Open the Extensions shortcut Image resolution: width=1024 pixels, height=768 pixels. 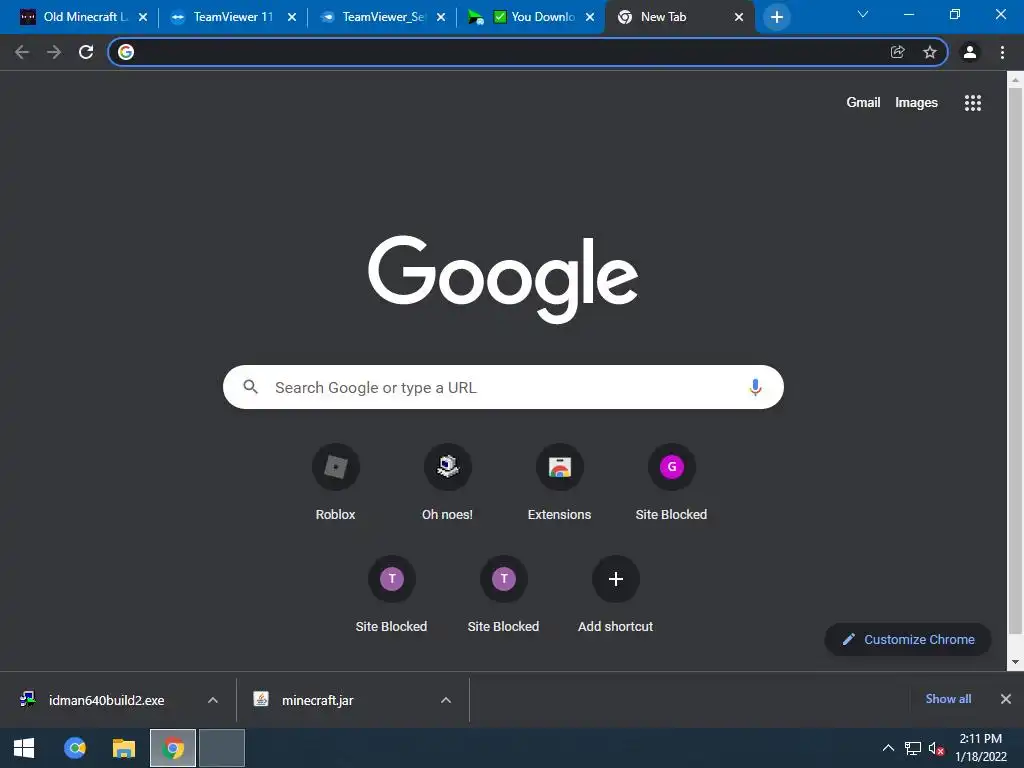click(560, 482)
